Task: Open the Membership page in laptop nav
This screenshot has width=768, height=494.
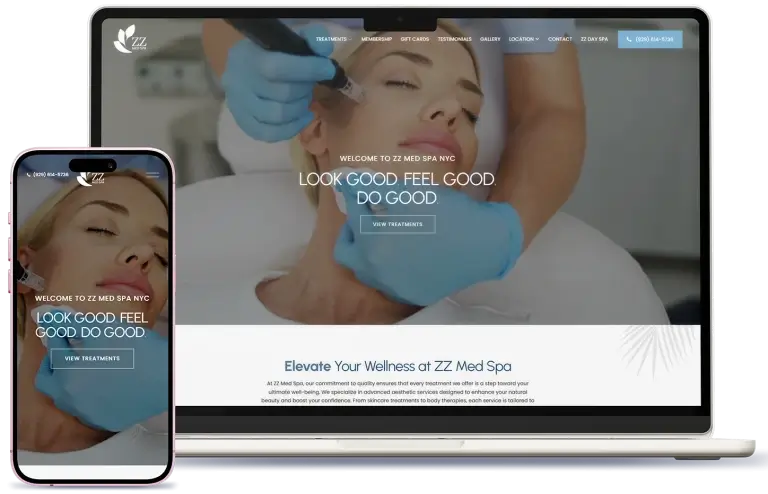Action: pyautogui.click(x=376, y=39)
